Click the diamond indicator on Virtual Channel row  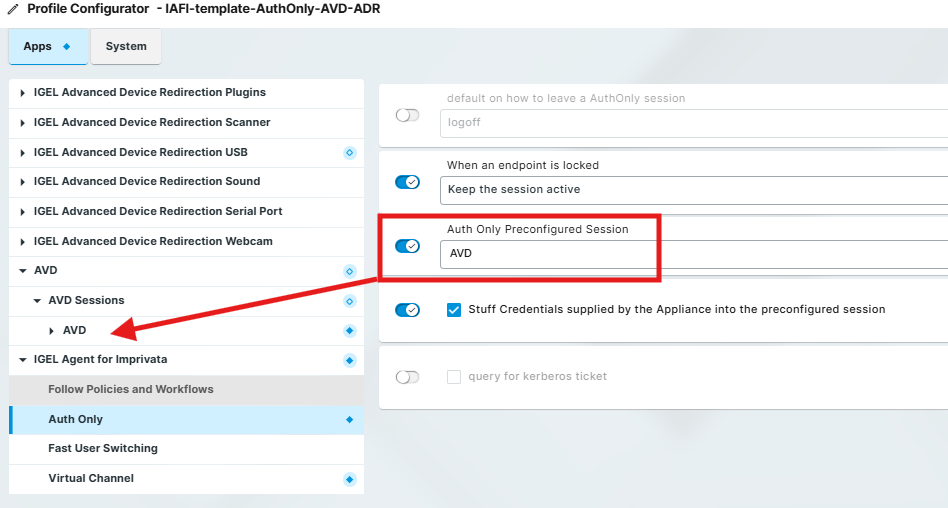349,479
